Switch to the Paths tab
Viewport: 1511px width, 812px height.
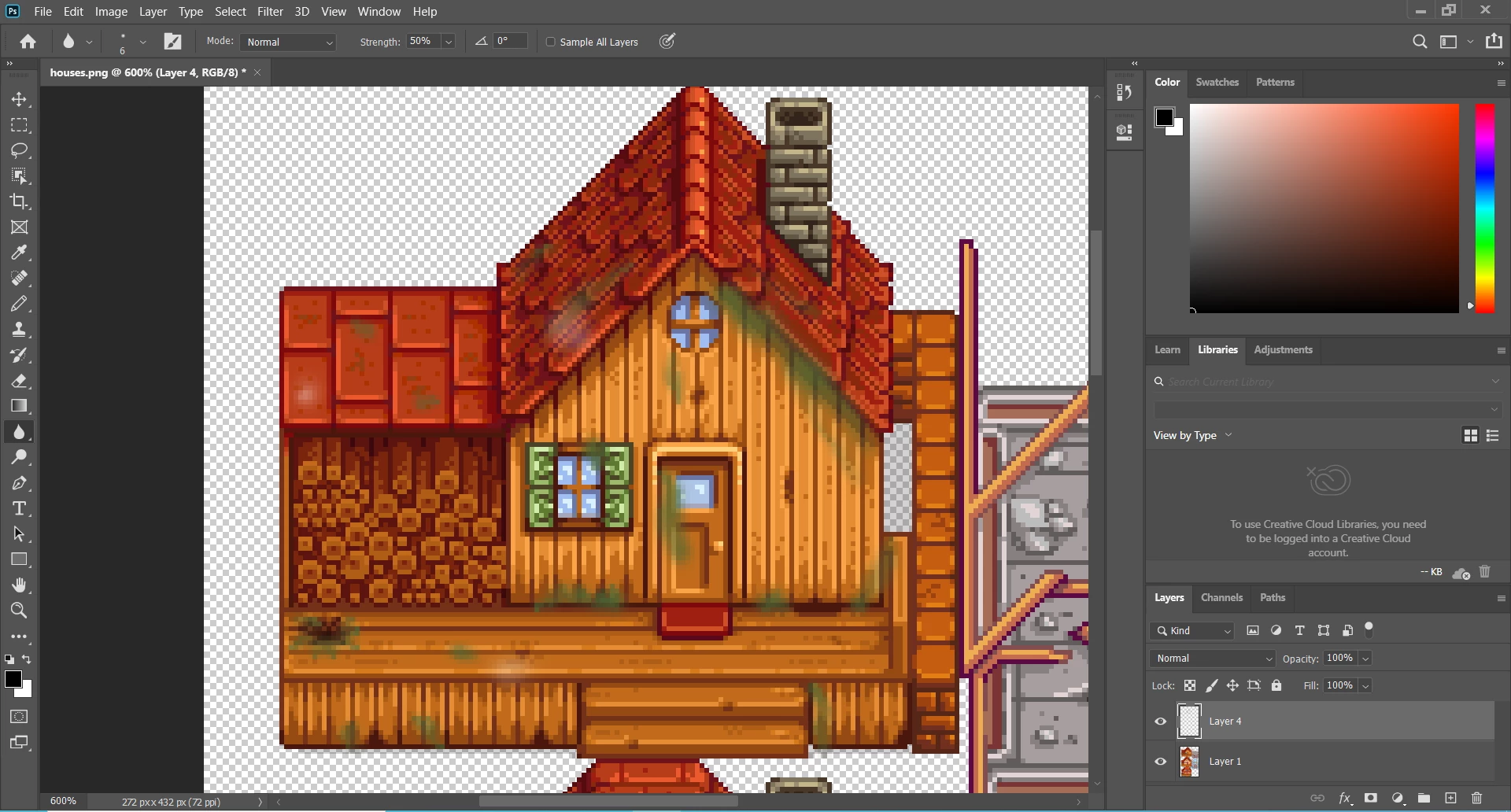coord(1273,598)
